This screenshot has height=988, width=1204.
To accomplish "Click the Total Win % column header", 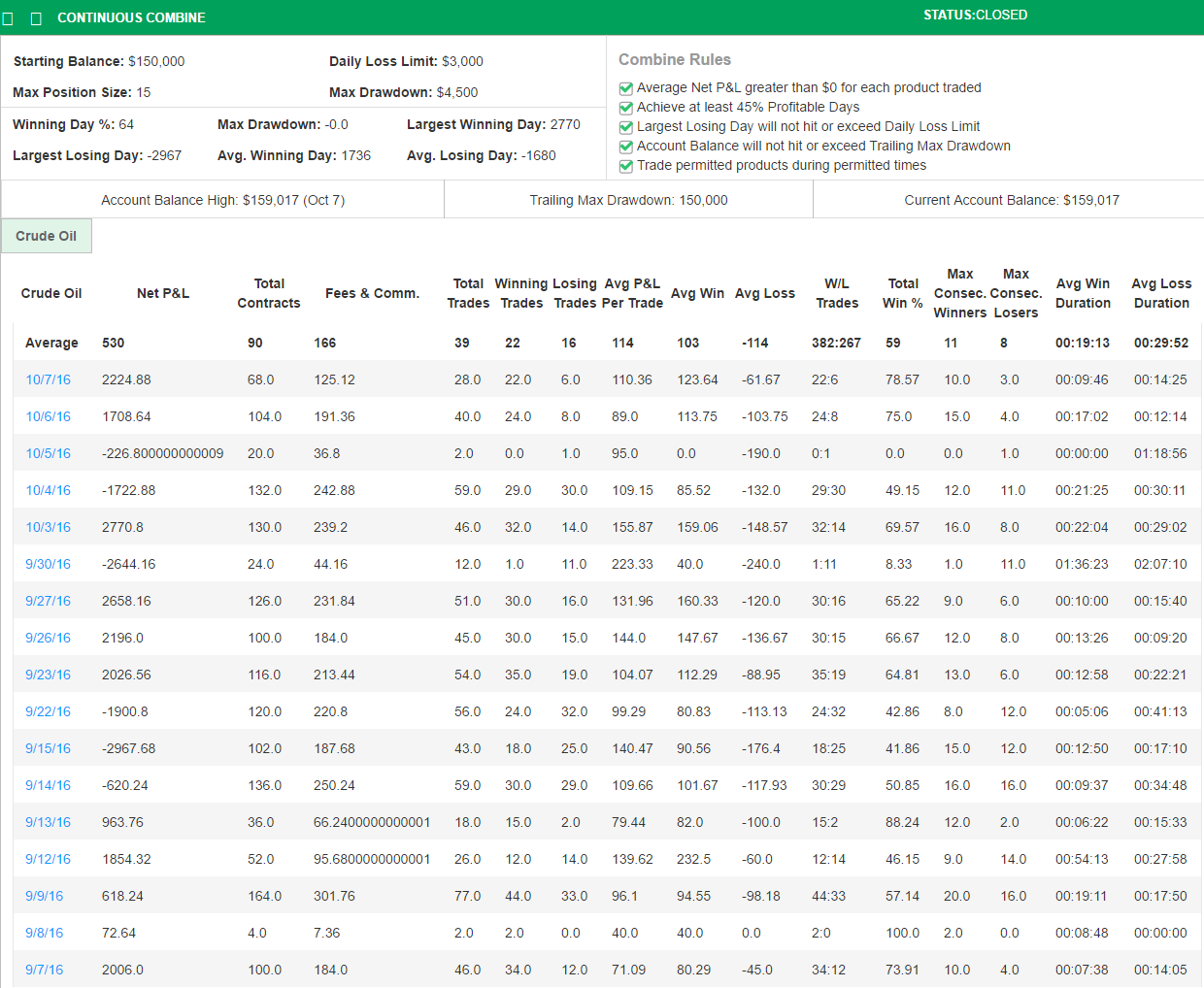I will [902, 293].
